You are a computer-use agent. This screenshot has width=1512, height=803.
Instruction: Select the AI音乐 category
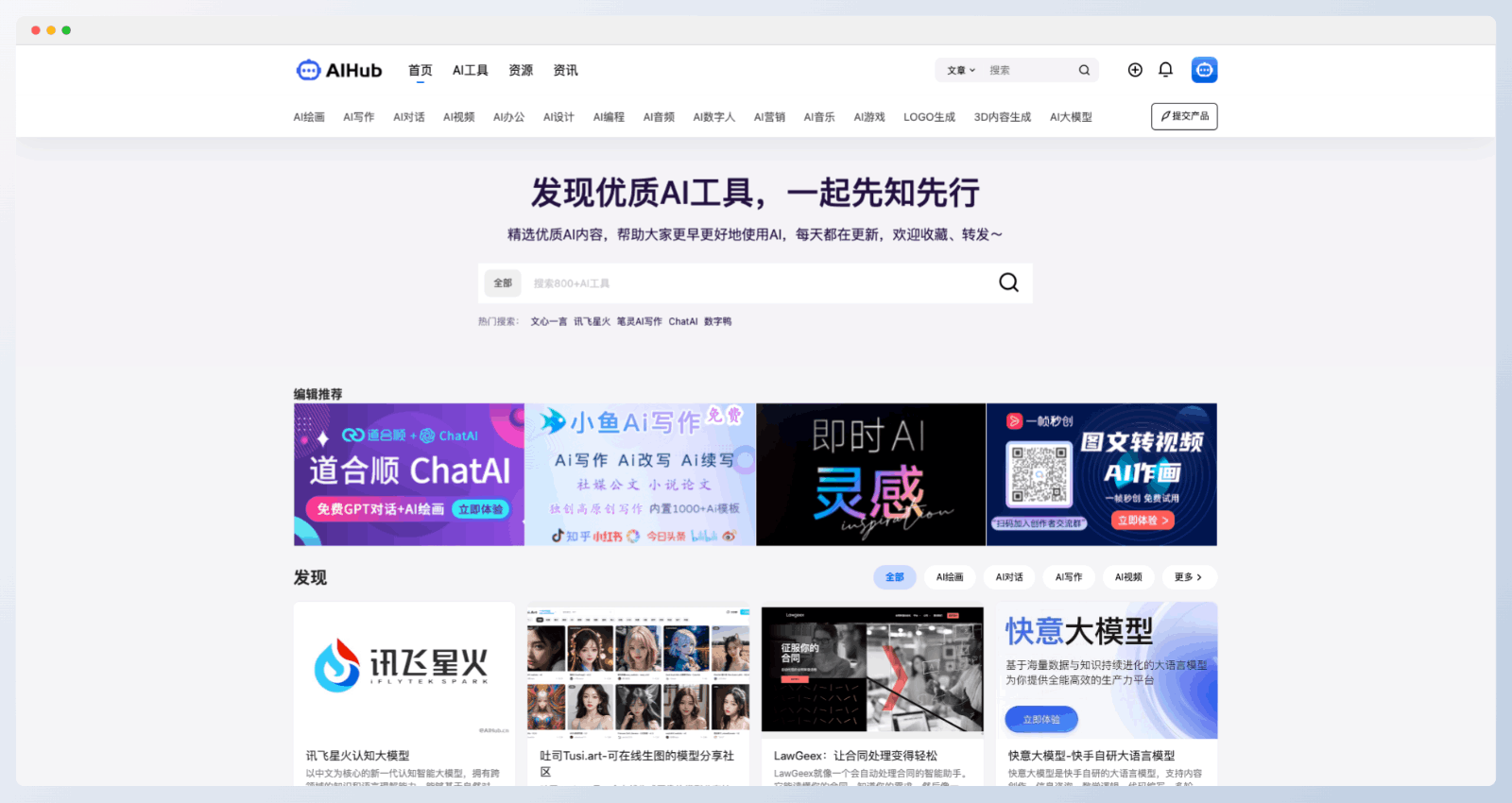click(819, 117)
